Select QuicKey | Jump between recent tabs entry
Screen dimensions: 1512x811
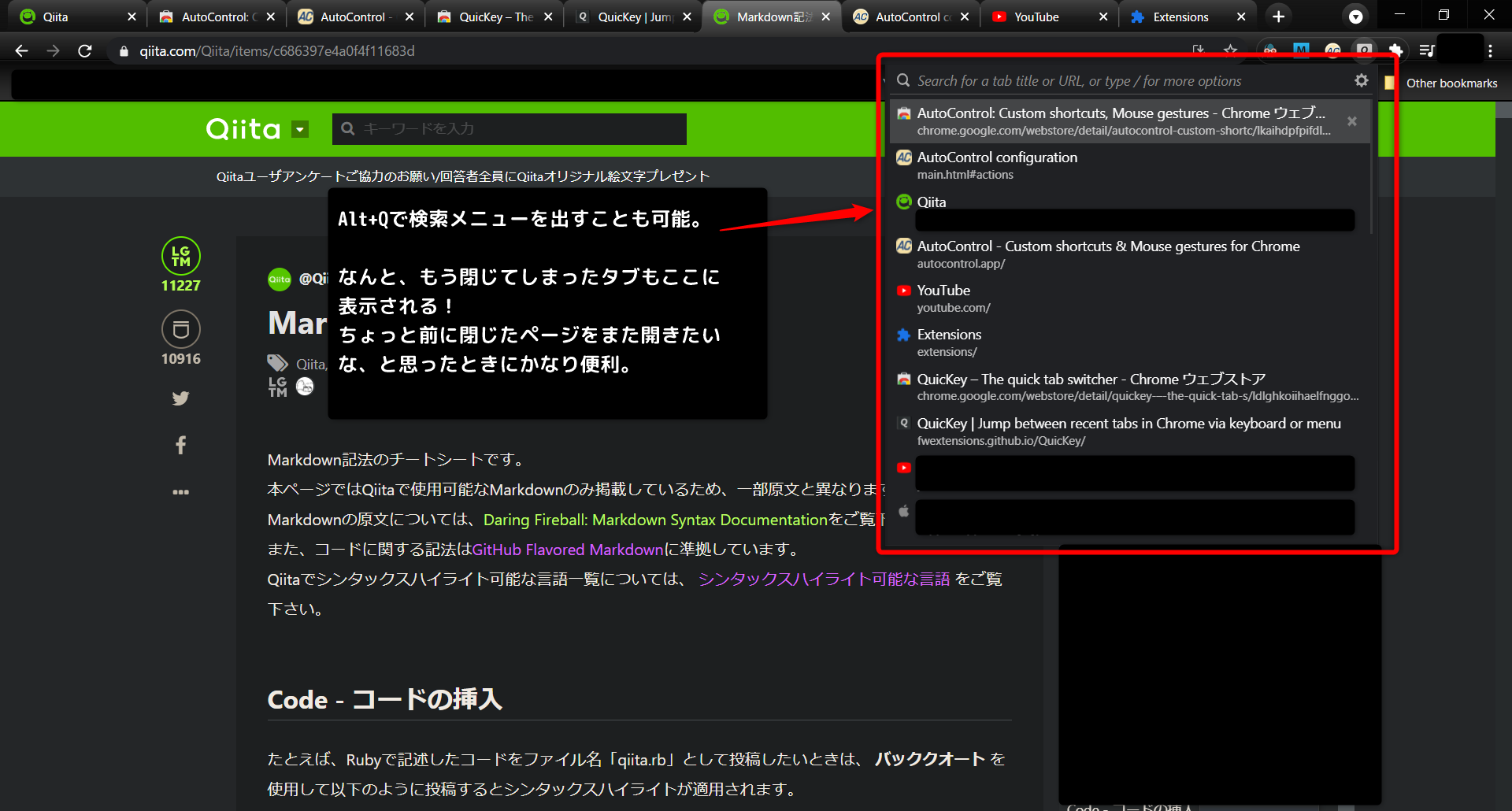pyautogui.click(x=1130, y=431)
